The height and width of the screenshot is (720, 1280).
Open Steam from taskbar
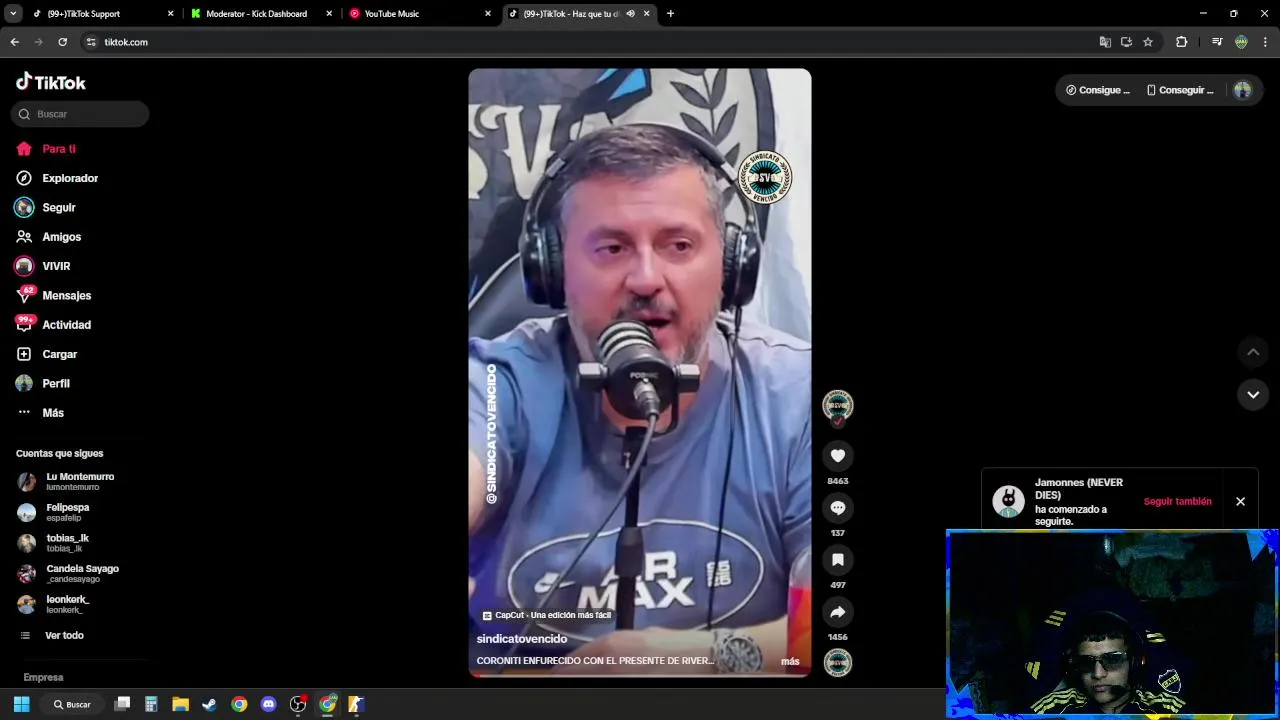pos(209,704)
